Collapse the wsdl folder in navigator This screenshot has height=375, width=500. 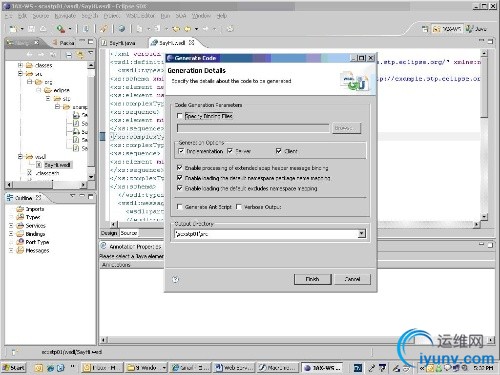point(20,156)
